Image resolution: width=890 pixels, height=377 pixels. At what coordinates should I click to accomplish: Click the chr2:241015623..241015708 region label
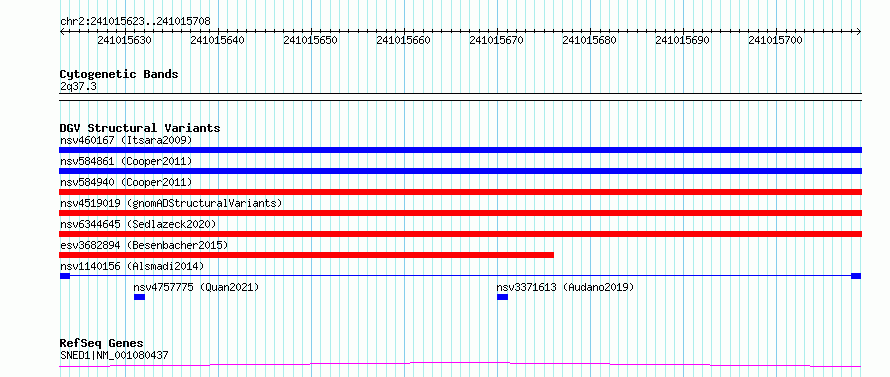pos(135,22)
